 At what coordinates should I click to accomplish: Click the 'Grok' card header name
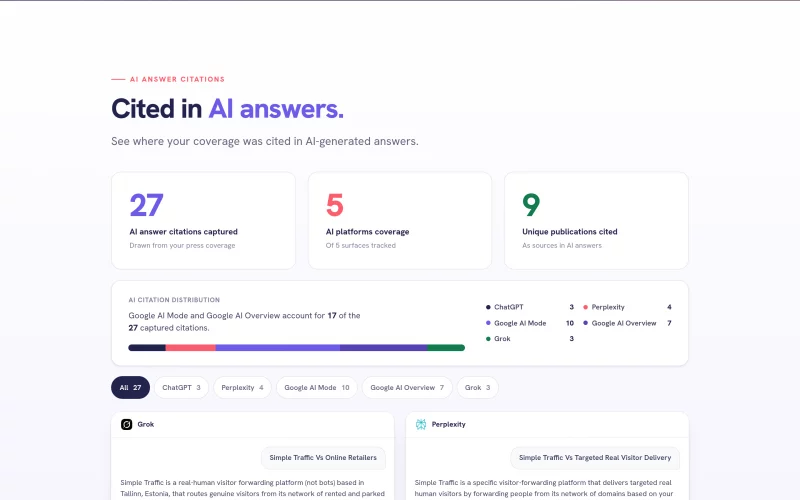(145, 424)
